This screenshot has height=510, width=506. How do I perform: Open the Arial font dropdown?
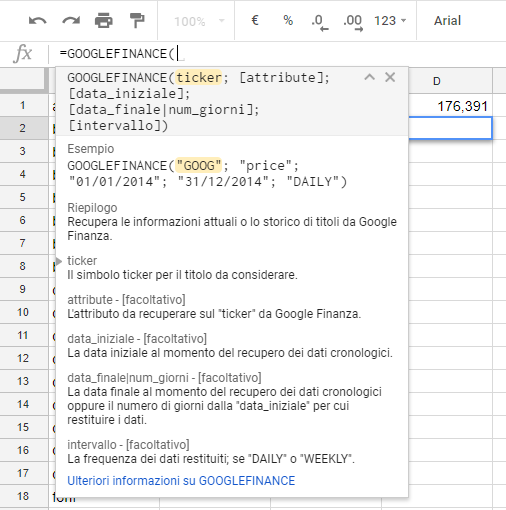[447, 21]
